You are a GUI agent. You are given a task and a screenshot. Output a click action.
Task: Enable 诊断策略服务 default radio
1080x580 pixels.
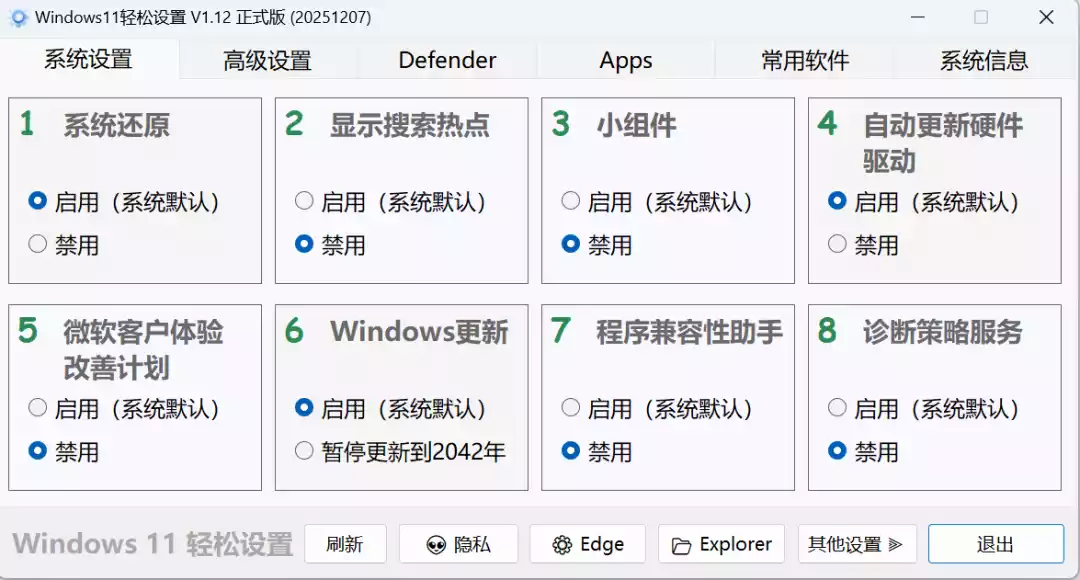838,408
